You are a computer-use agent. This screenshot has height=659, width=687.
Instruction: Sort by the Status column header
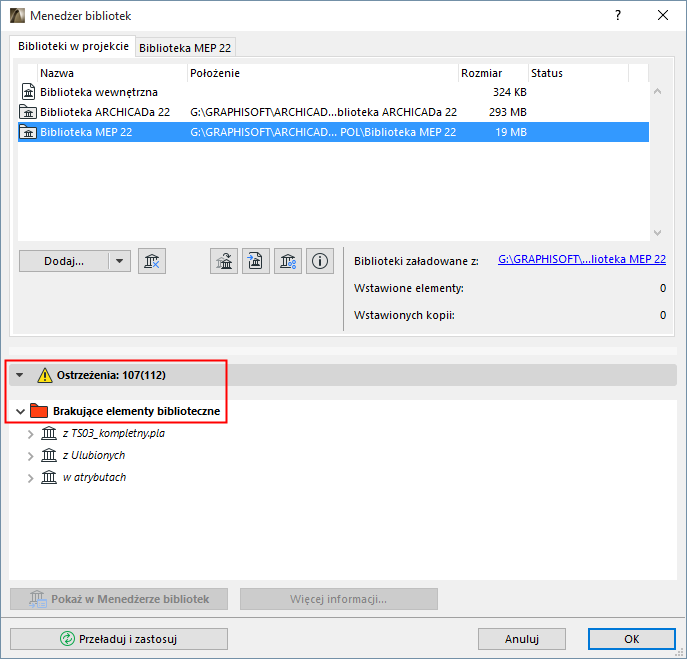578,73
